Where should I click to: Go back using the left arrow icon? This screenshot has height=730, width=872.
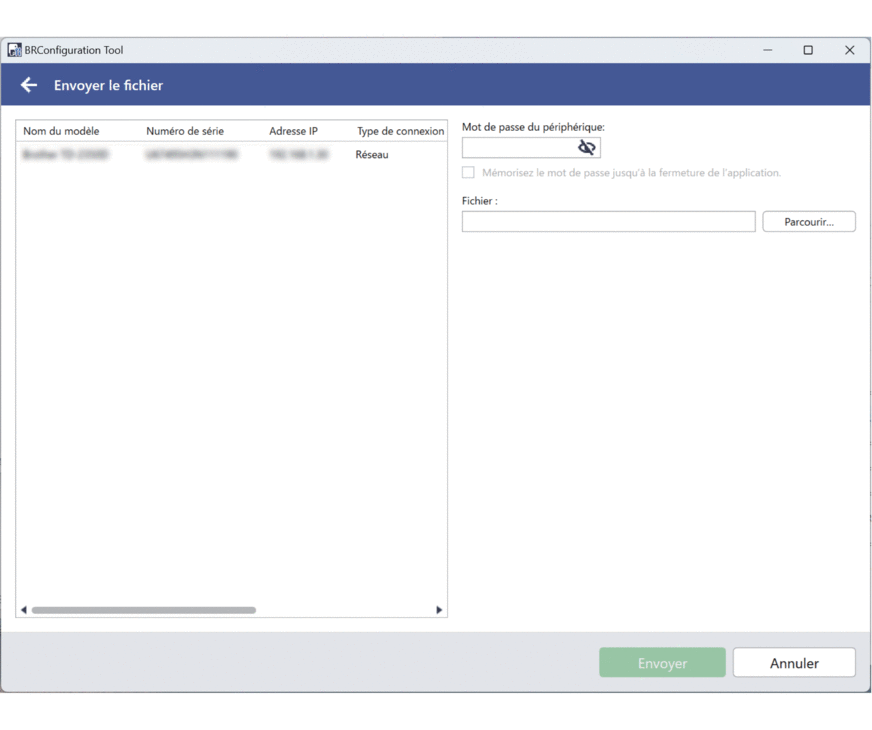coord(29,85)
